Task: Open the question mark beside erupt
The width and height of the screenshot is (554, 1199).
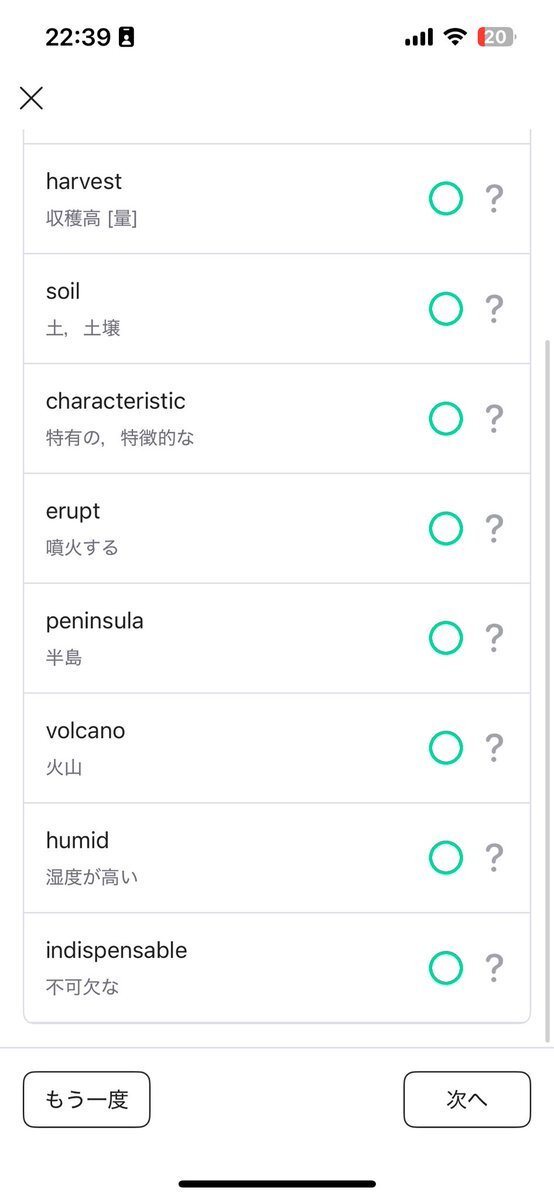Action: [494, 528]
